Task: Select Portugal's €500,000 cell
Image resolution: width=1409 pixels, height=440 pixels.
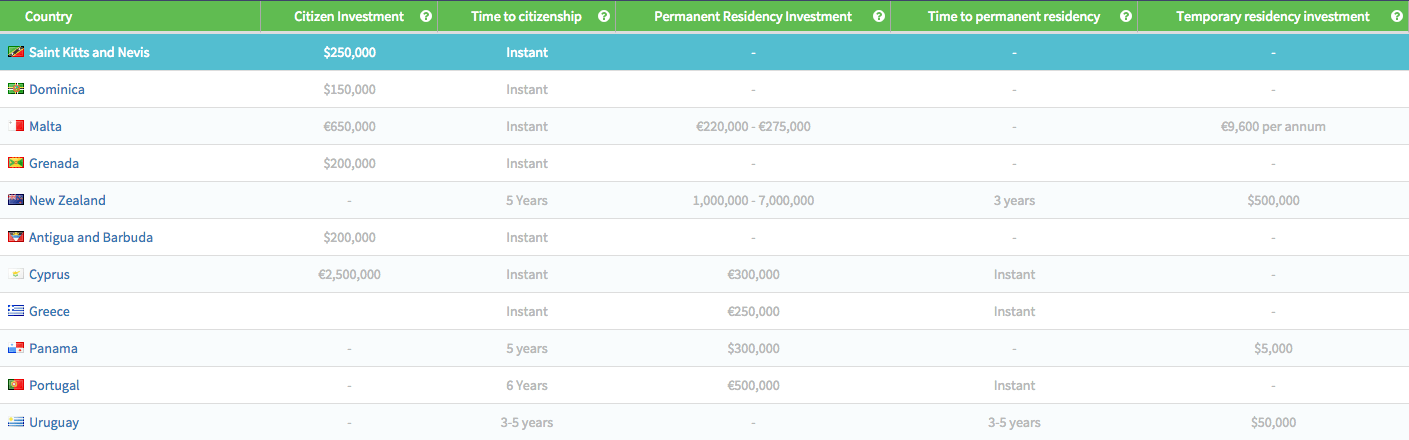Action: 753,385
